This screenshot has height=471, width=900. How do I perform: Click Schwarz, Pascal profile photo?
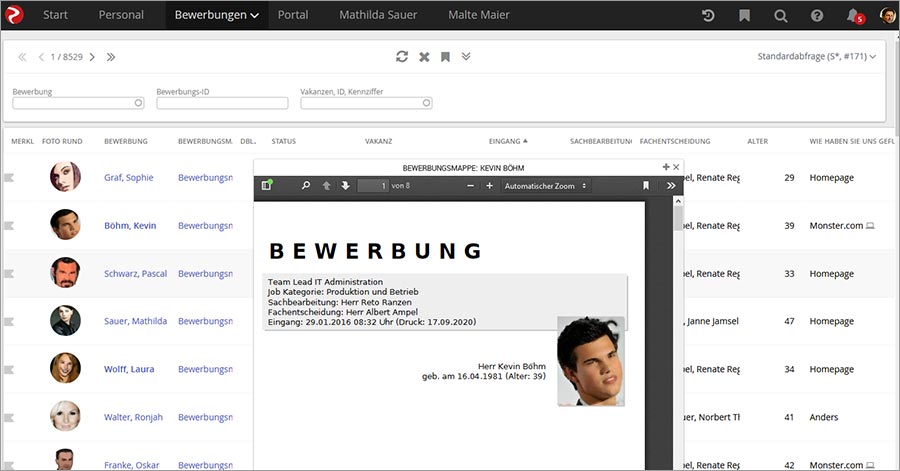click(x=65, y=273)
